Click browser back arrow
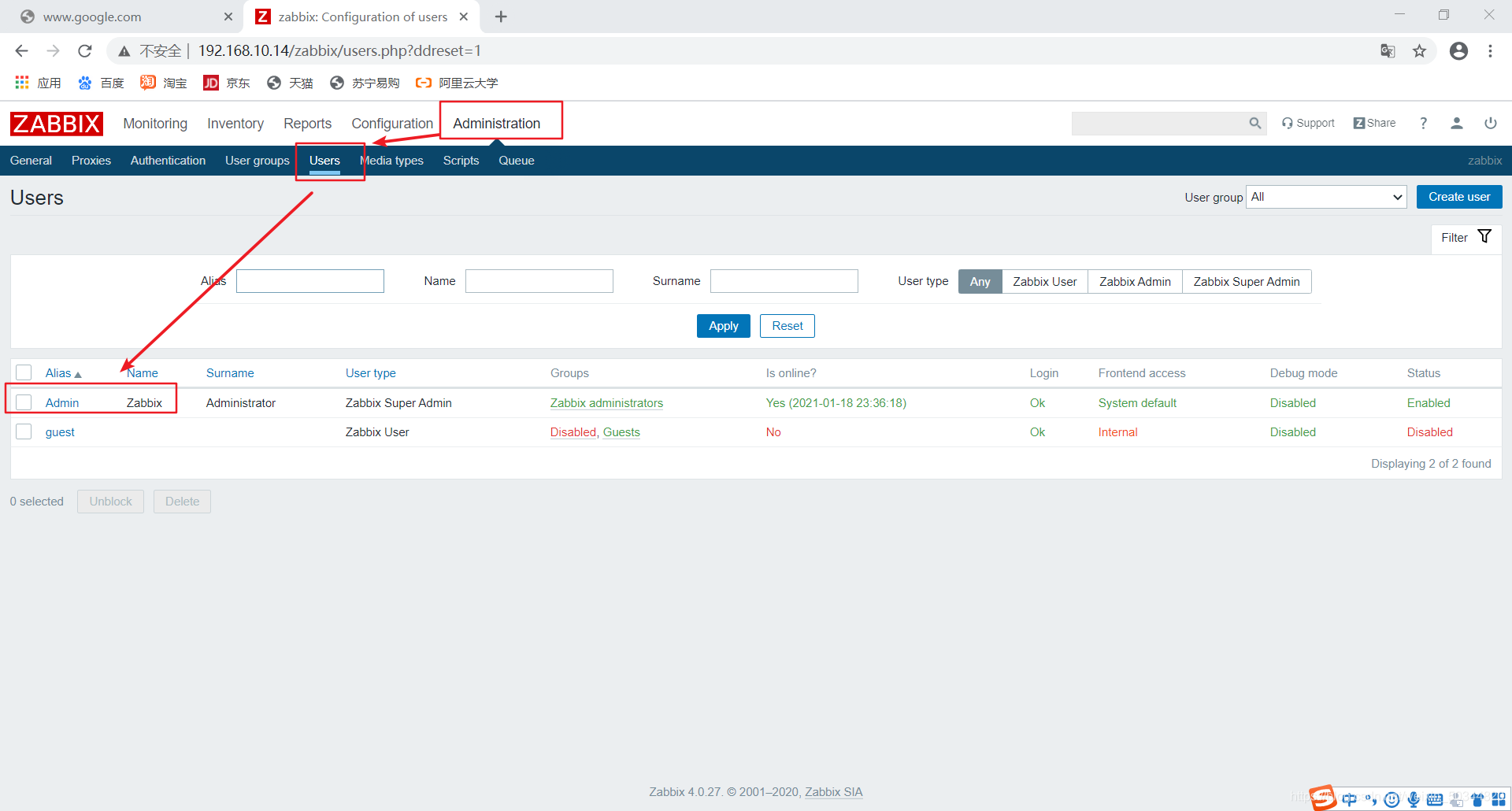This screenshot has width=1512, height=811. pyautogui.click(x=22, y=51)
